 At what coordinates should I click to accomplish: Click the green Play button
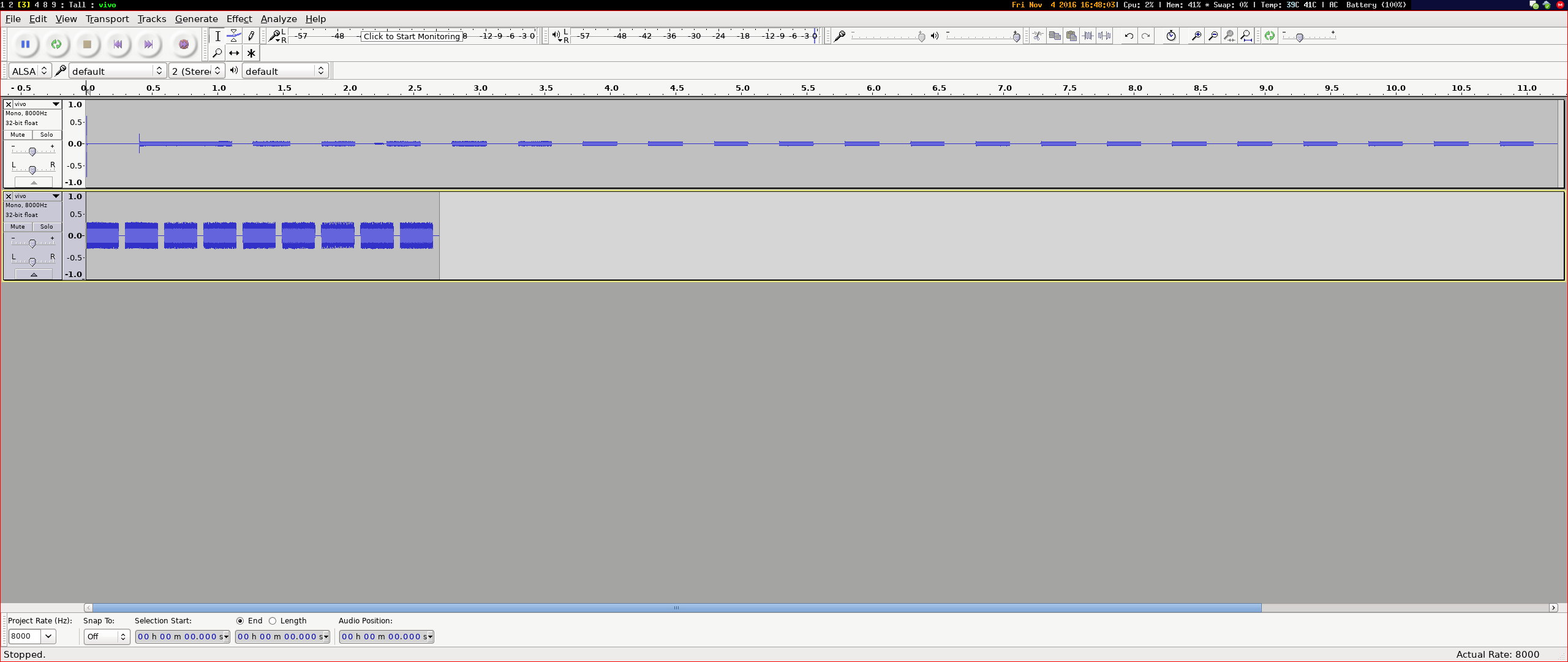coord(56,44)
